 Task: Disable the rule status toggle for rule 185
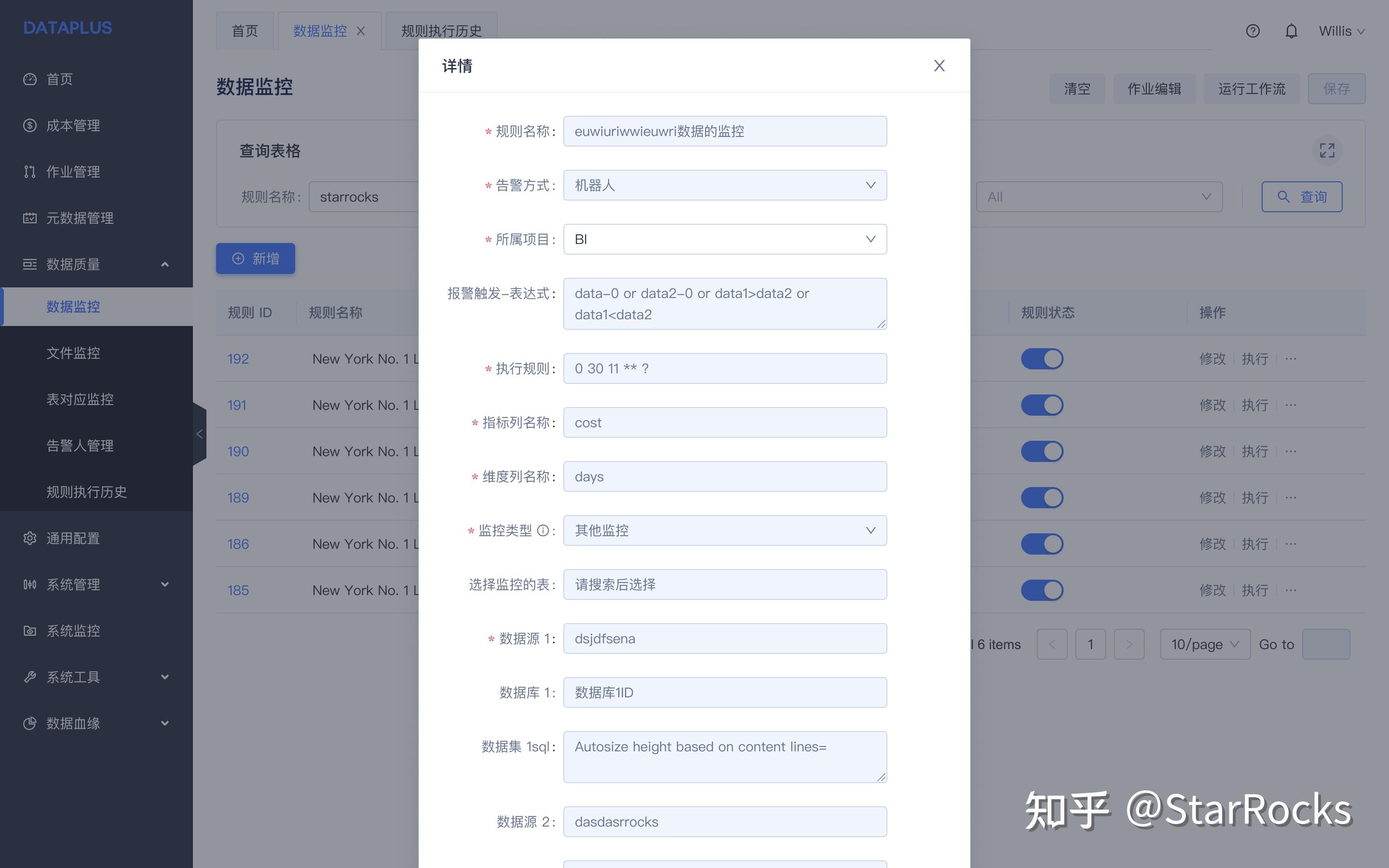[x=1042, y=590]
